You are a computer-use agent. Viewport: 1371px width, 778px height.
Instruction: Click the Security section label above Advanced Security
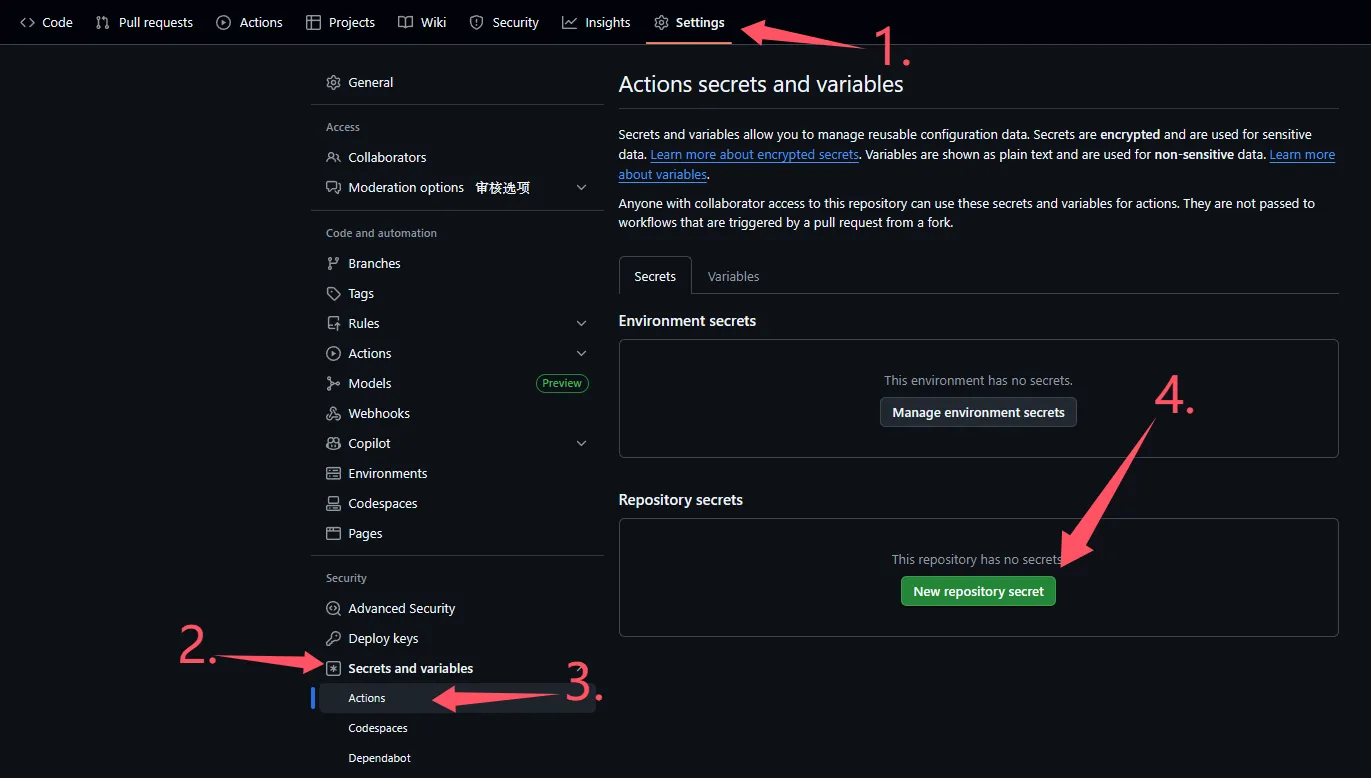click(x=346, y=578)
